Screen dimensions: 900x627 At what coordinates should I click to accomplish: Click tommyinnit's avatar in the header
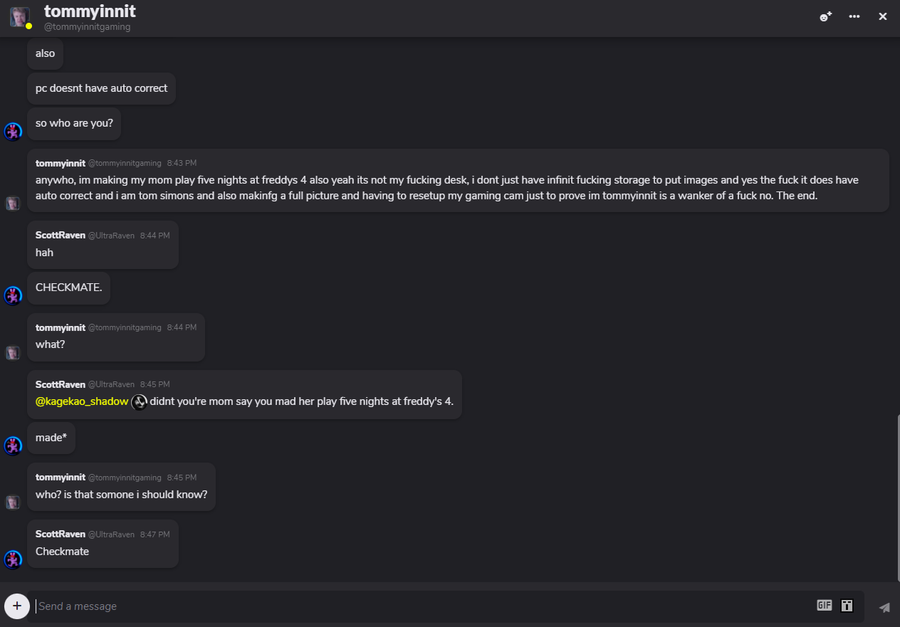(x=19, y=17)
